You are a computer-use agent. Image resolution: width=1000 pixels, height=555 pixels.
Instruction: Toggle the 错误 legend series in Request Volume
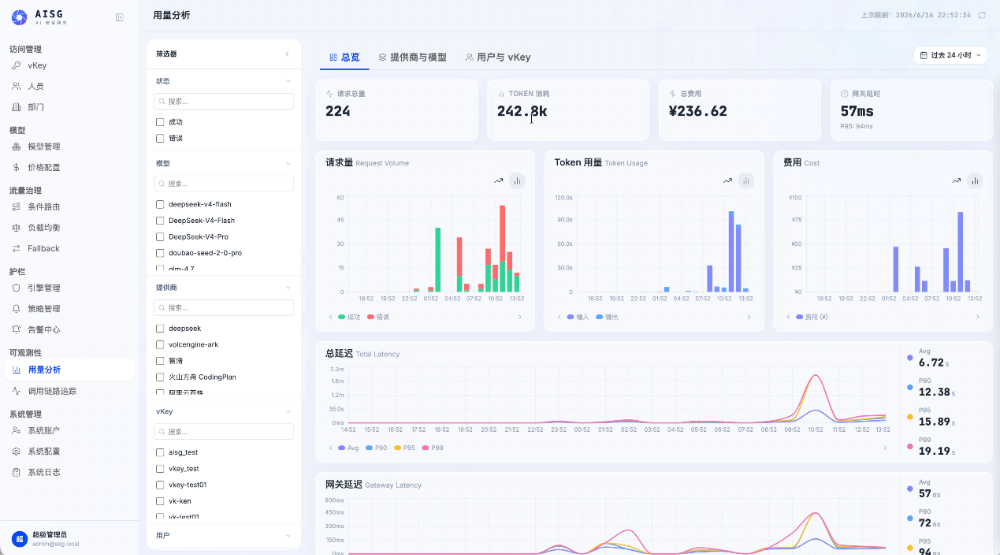click(378, 316)
